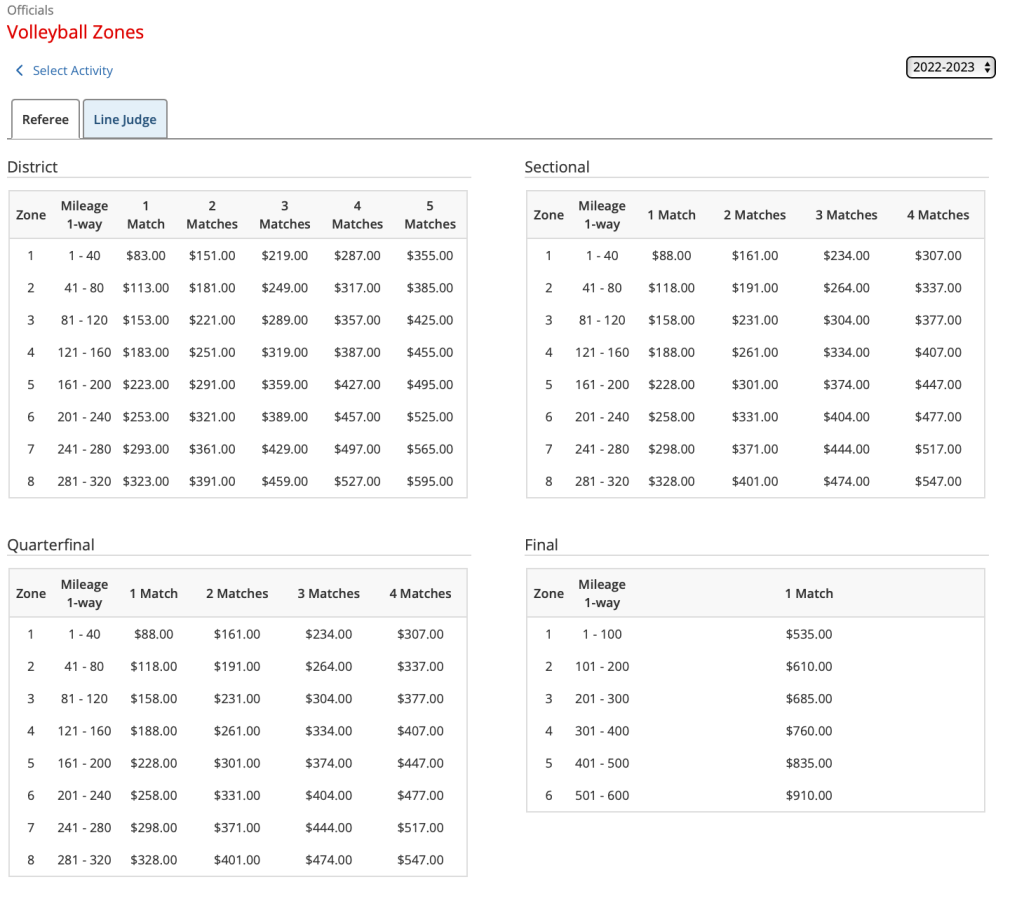
Task: Click $910.00 in the Final table
Action: coord(809,796)
